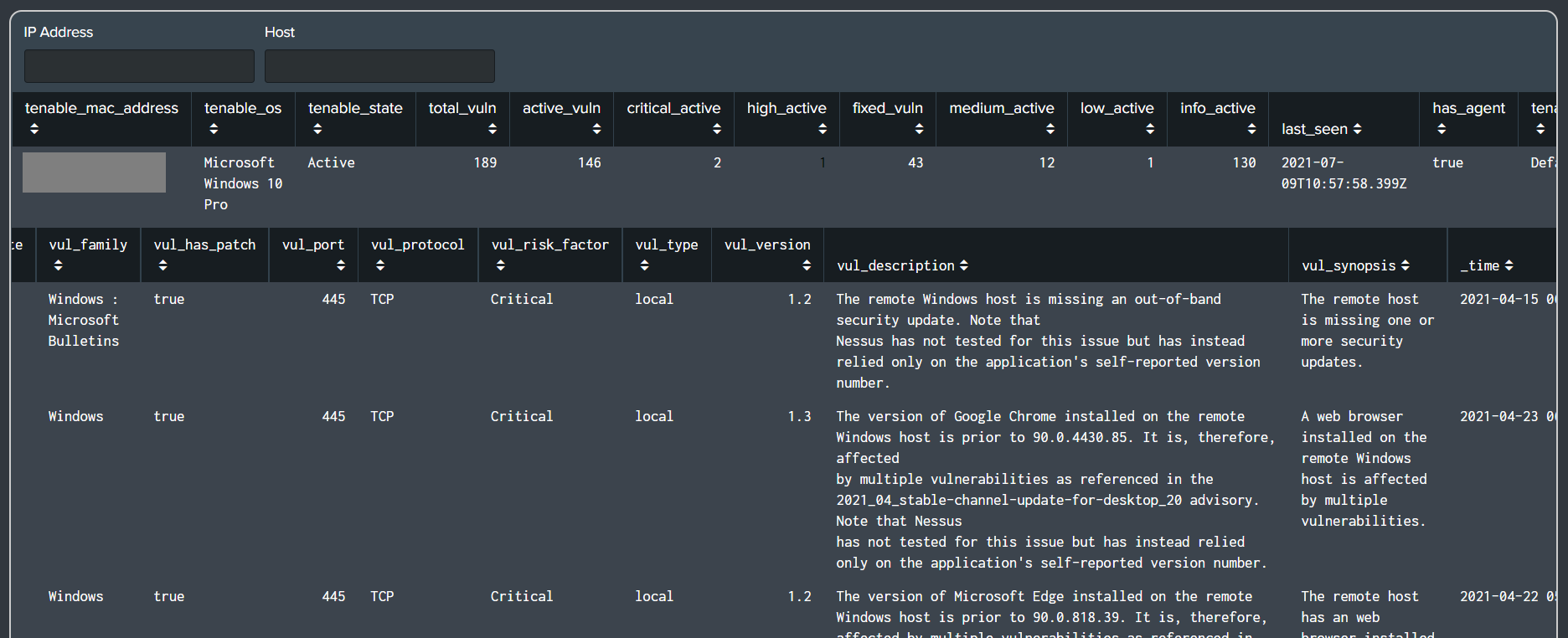
Task: Sort by active_vuln column arrows
Action: 596,129
